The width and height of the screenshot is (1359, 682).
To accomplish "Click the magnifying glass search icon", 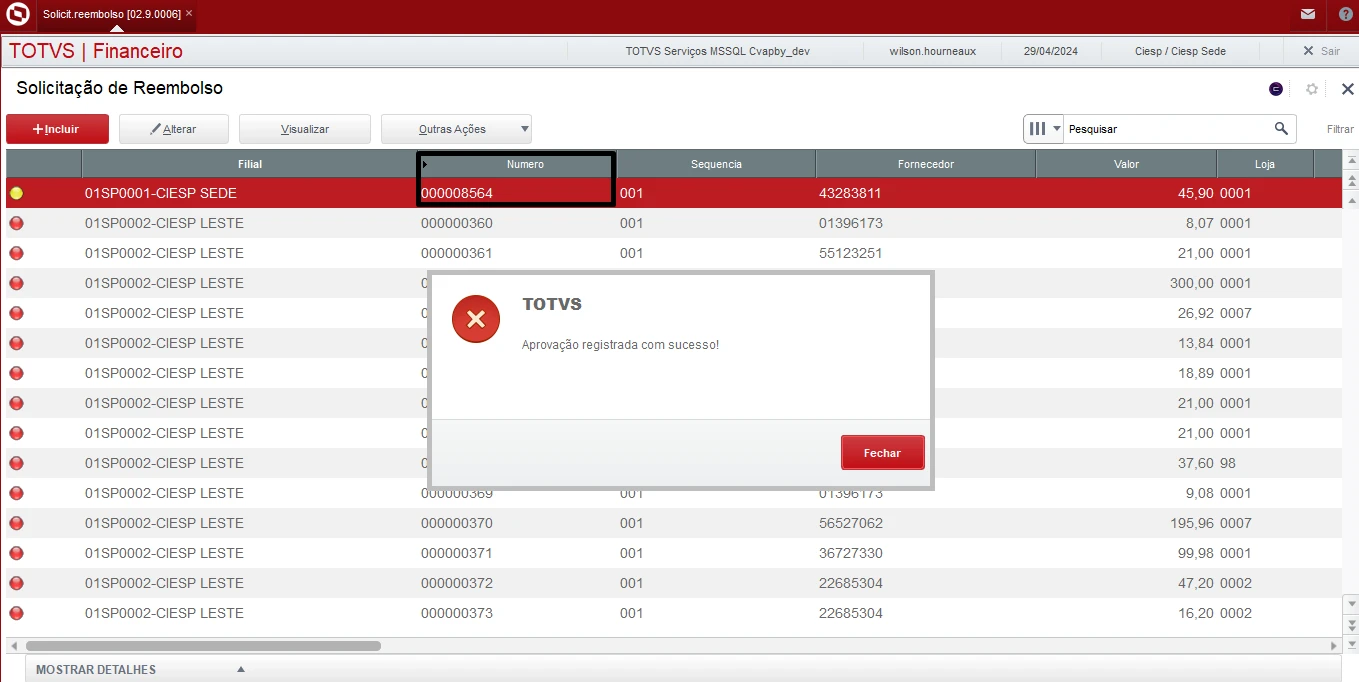I will tap(1281, 129).
